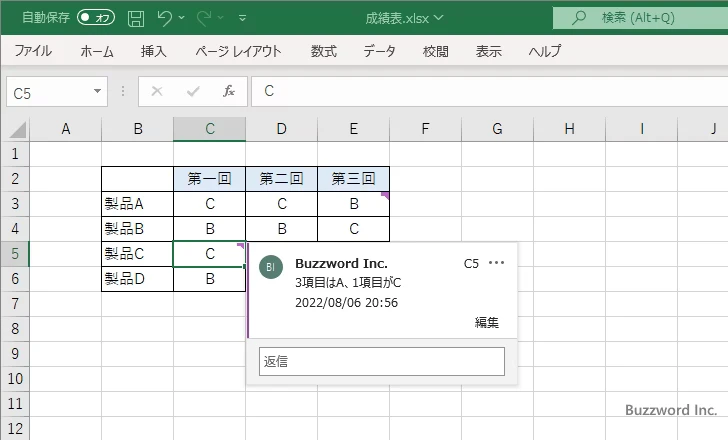Select column E header
This screenshot has height=440, width=728.
coord(353,129)
